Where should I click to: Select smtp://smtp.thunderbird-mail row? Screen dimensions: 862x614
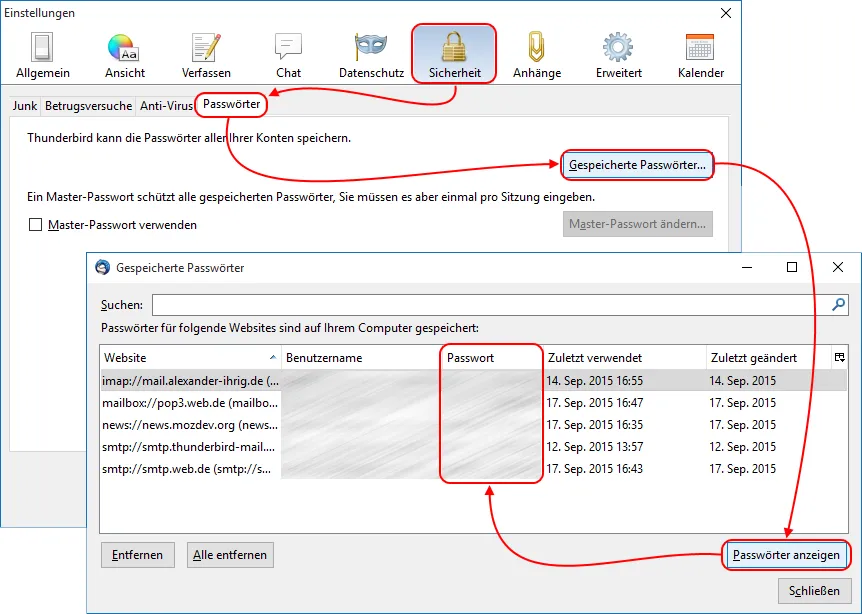pyautogui.click(x=473, y=446)
